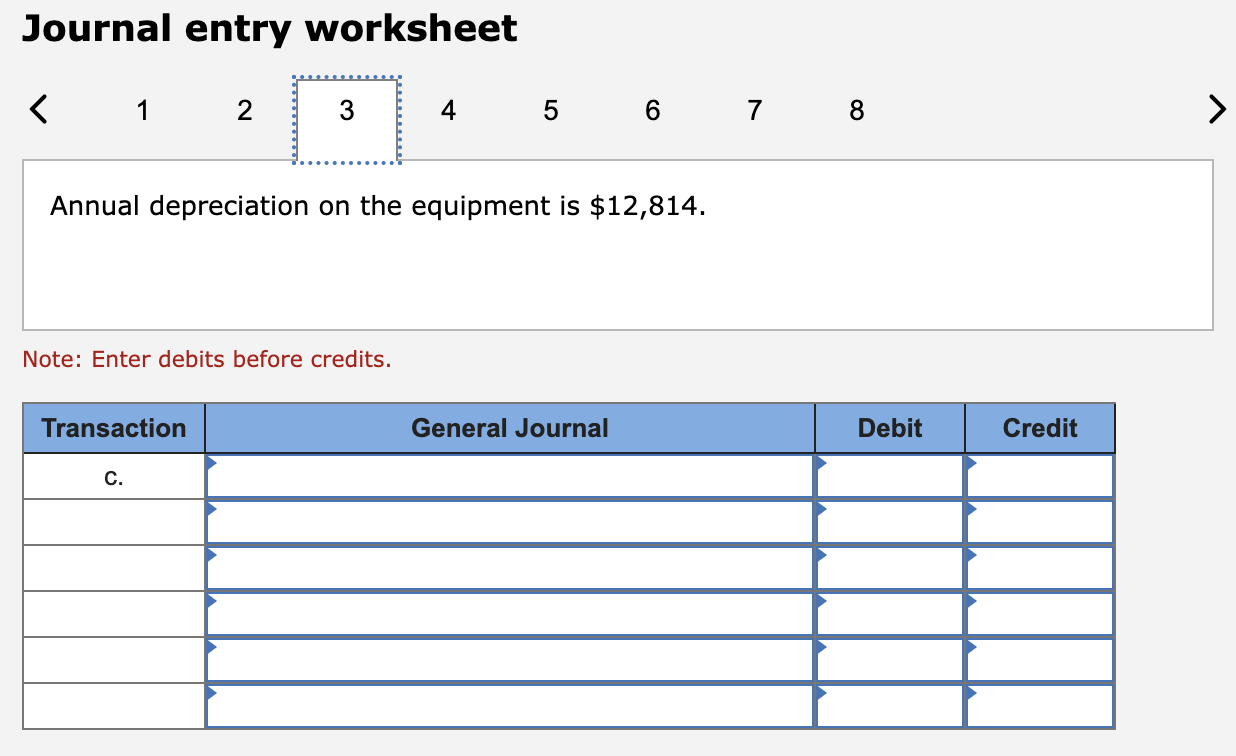This screenshot has height=756, width=1236.
Task: Click the Debit field in row c
Action: pyautogui.click(x=890, y=476)
